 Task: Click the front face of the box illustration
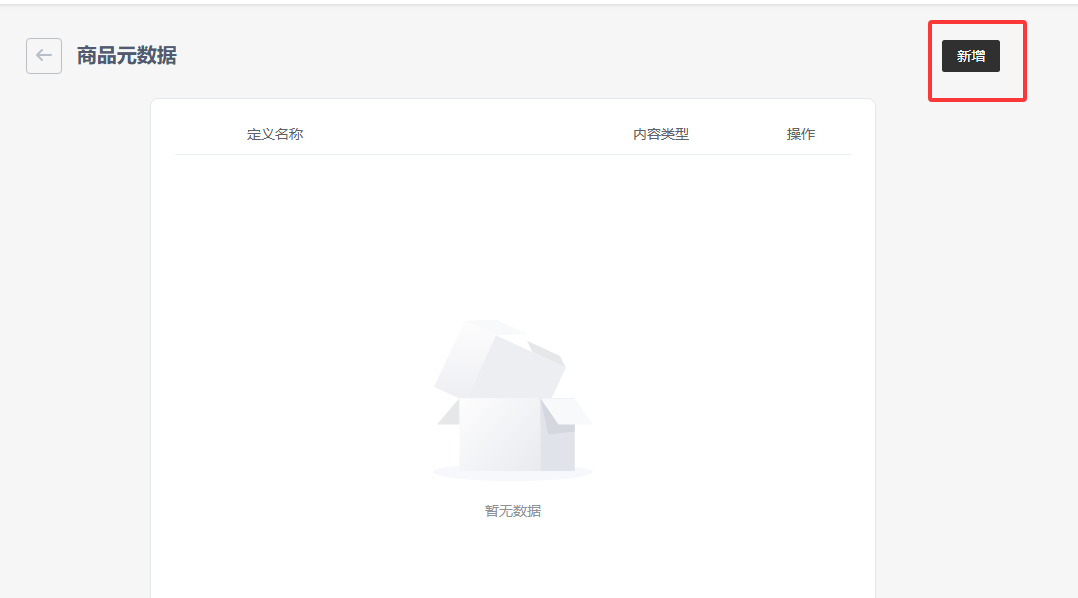(x=499, y=435)
